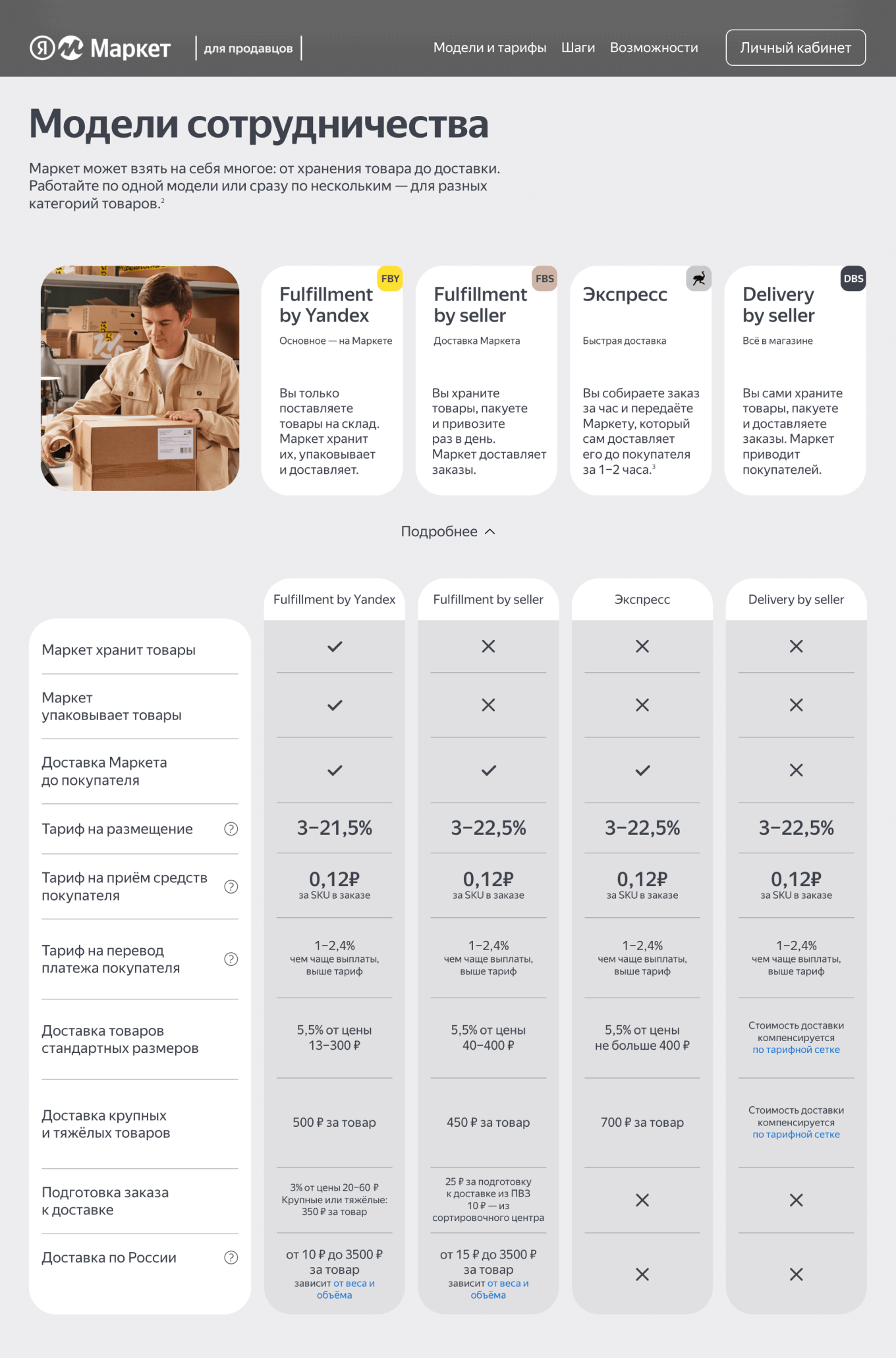Click the Market M logo icon
Image resolution: width=896 pixels, height=1358 pixels.
(71, 47)
